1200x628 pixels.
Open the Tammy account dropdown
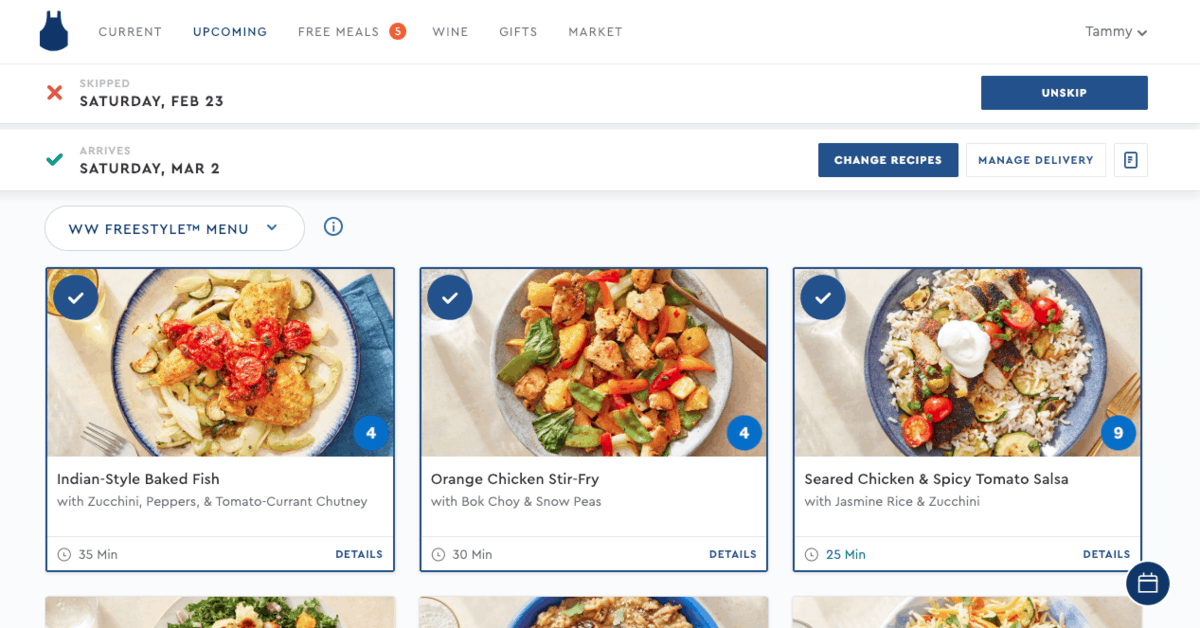[1115, 32]
